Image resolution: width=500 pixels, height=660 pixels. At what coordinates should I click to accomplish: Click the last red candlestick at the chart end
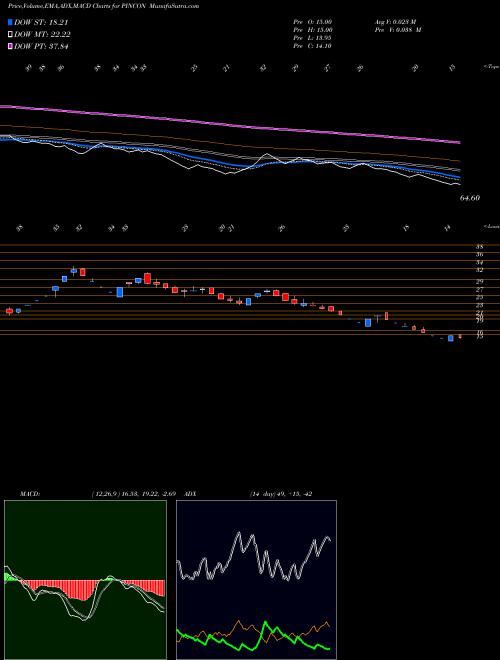tap(460, 336)
